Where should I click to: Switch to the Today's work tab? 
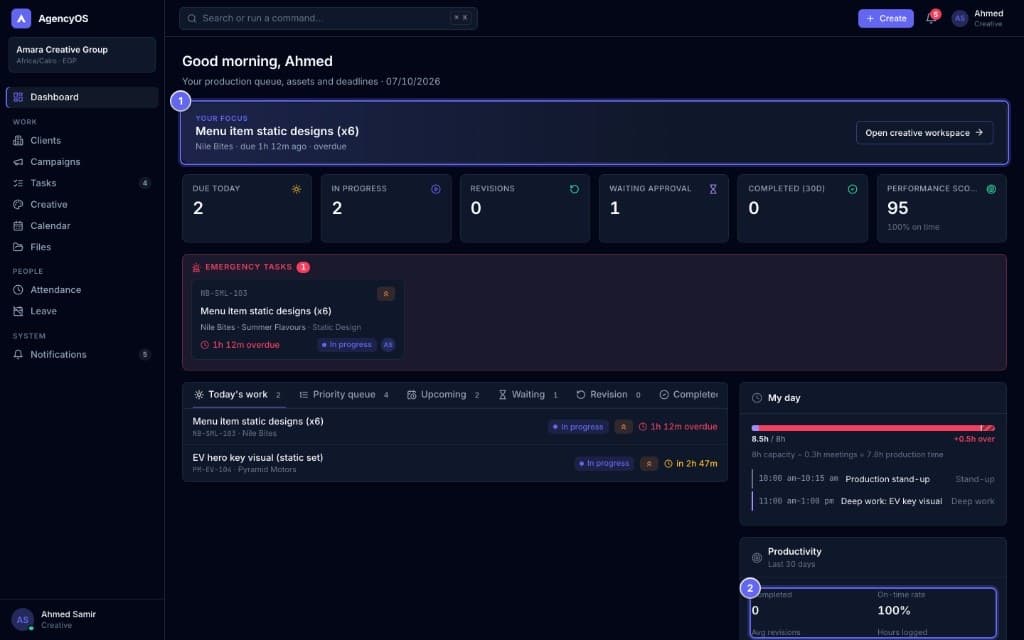[238, 395]
